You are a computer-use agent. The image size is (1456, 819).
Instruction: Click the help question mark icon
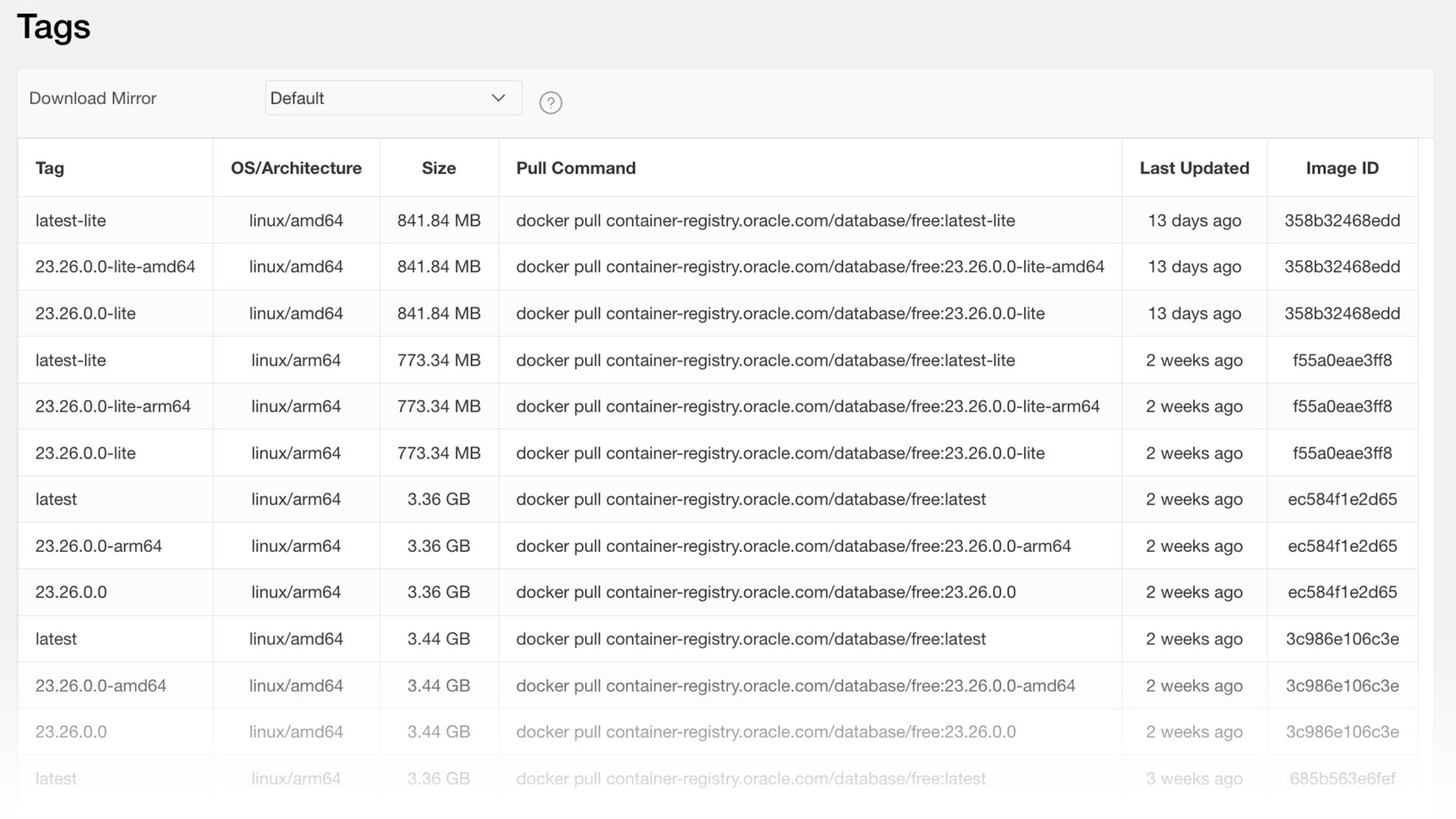pyautogui.click(x=551, y=102)
